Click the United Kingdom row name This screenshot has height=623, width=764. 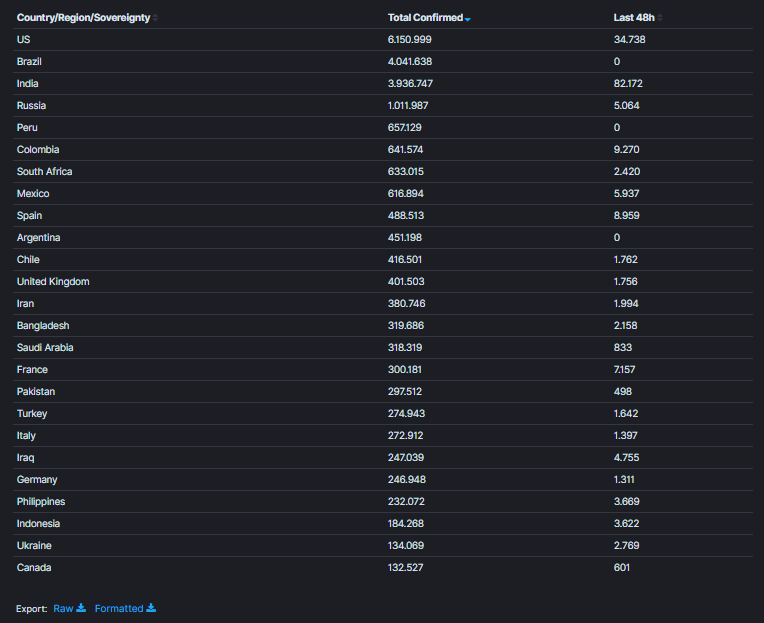point(53,282)
